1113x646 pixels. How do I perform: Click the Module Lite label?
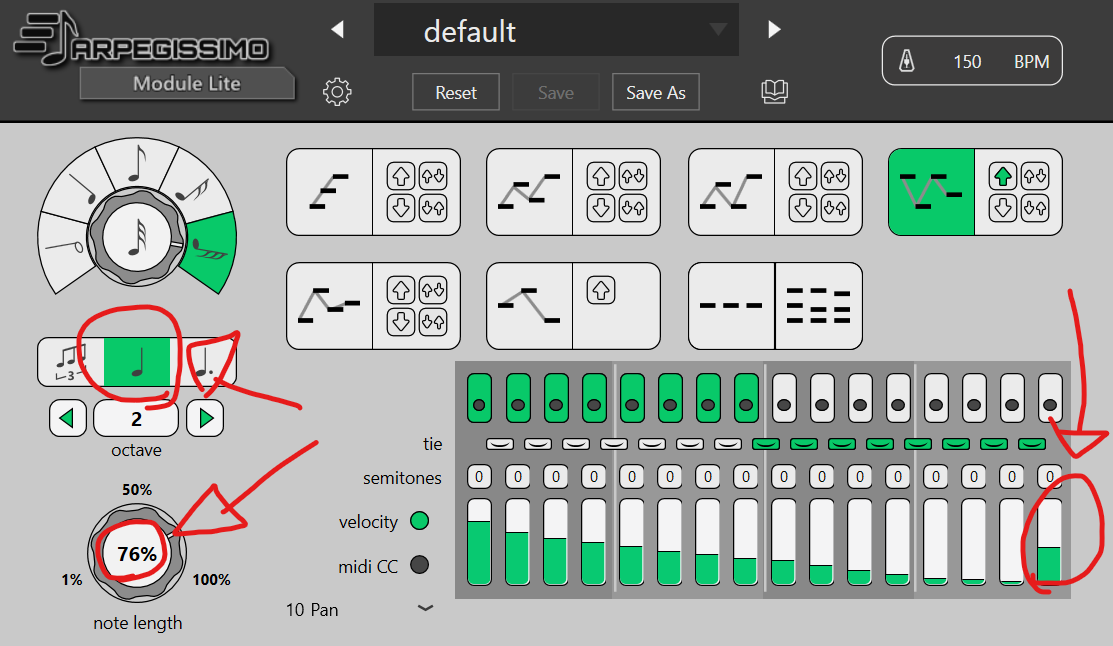tap(187, 84)
